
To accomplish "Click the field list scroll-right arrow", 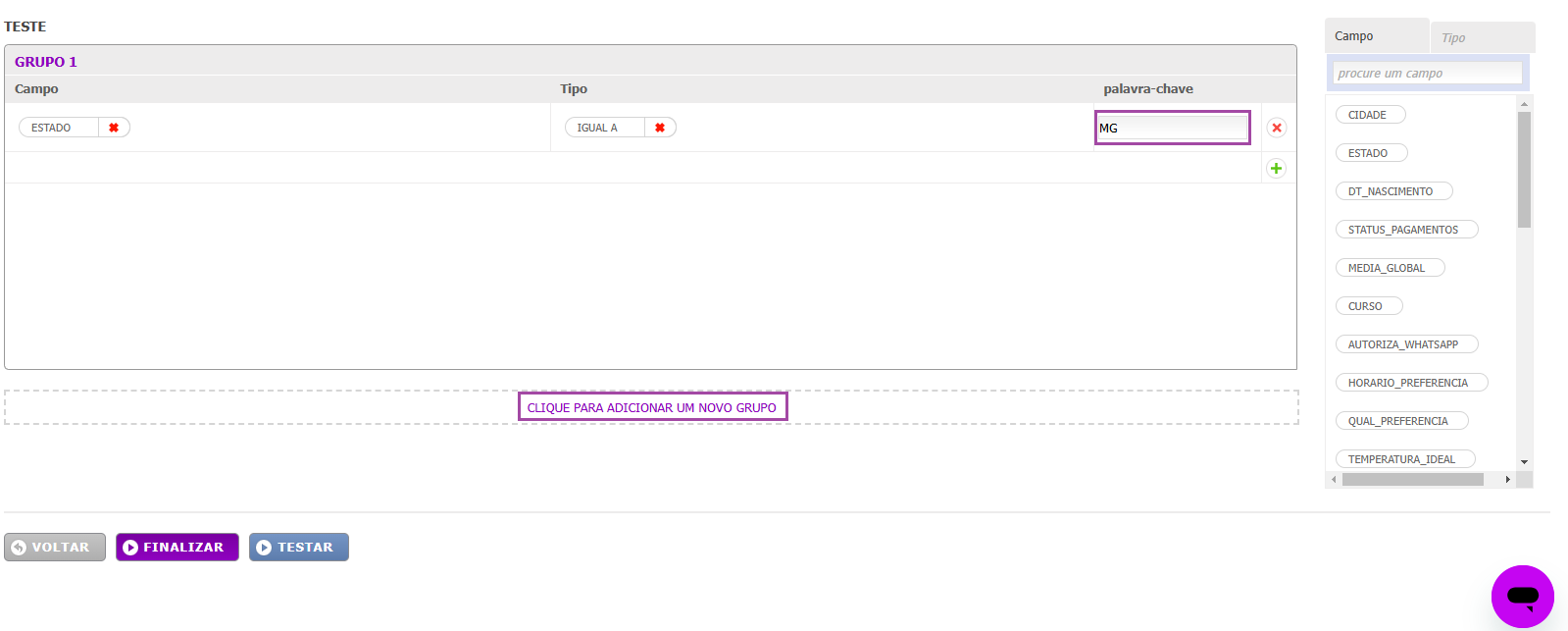I will pos(1507,479).
